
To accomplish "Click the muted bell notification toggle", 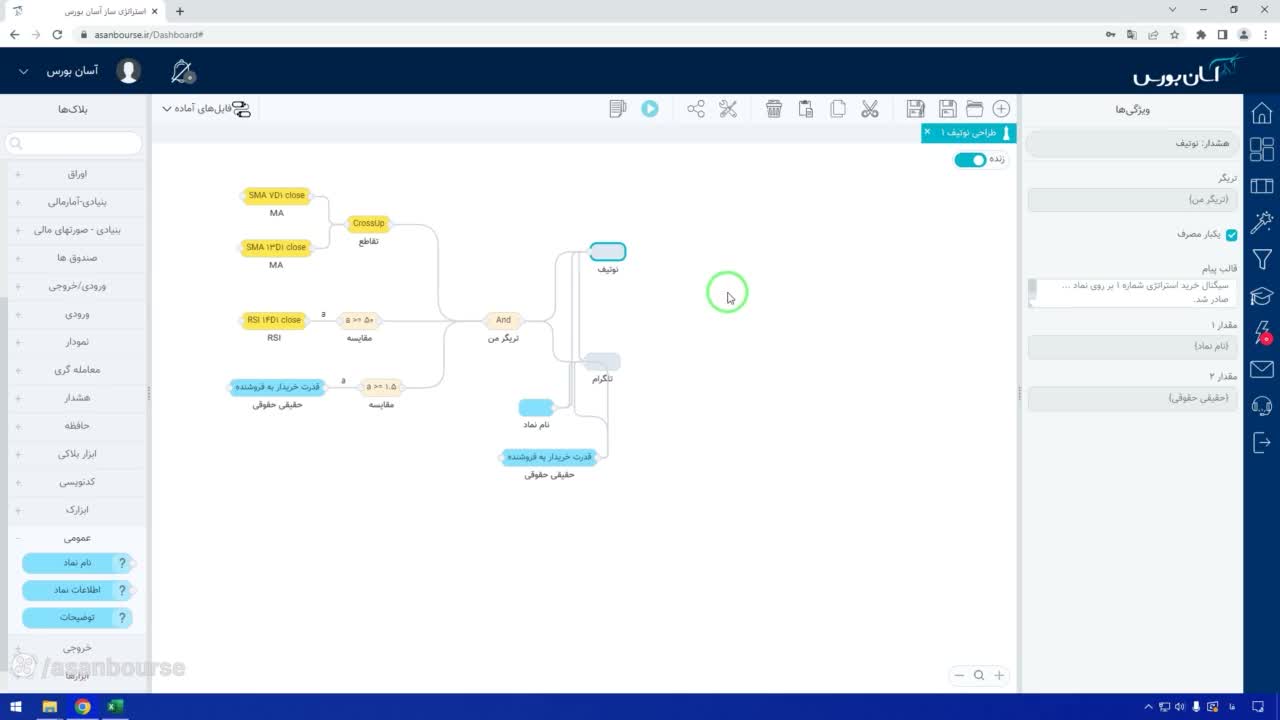I will click(182, 72).
